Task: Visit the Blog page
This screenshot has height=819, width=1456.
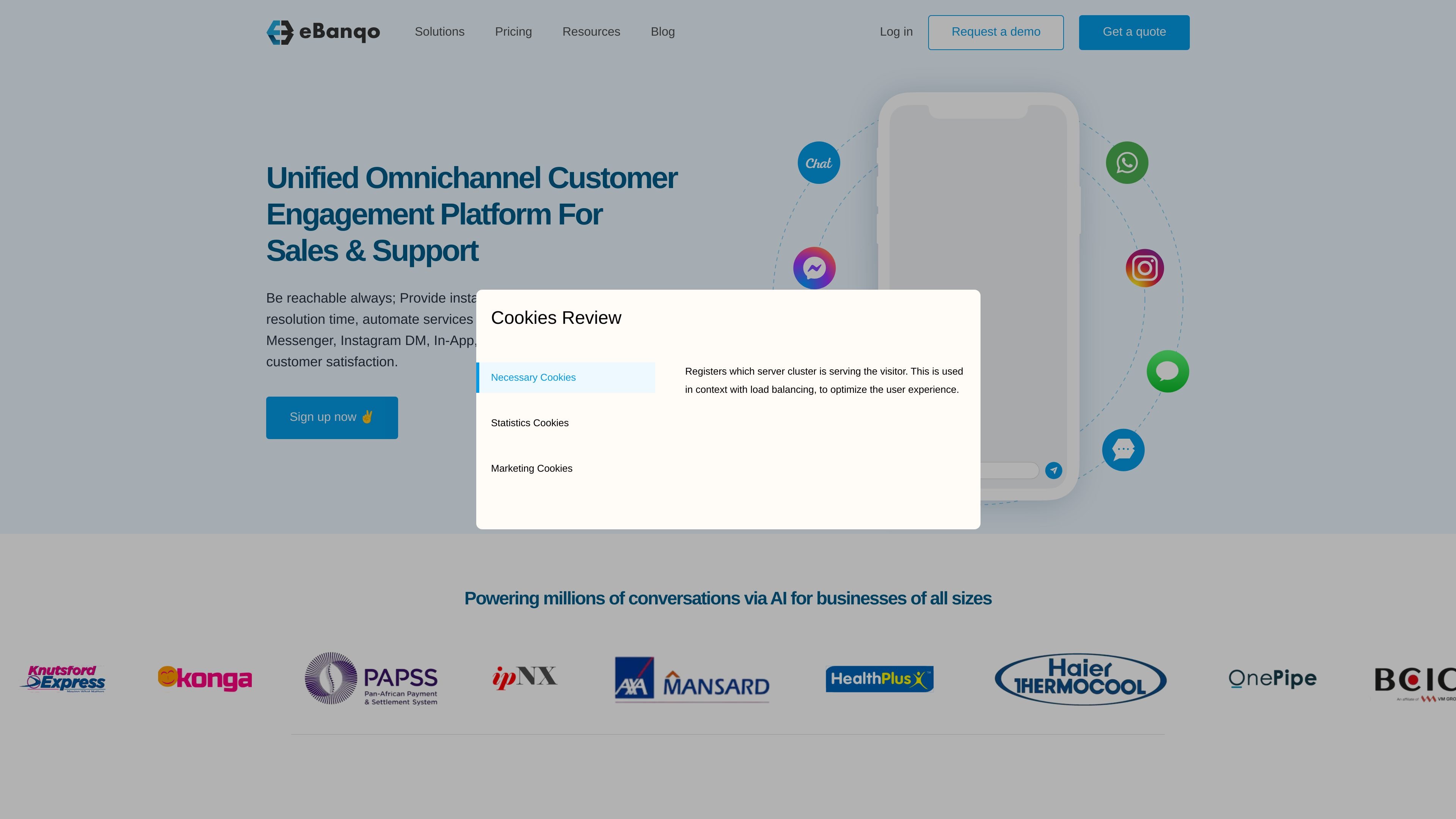Action: 662,31
